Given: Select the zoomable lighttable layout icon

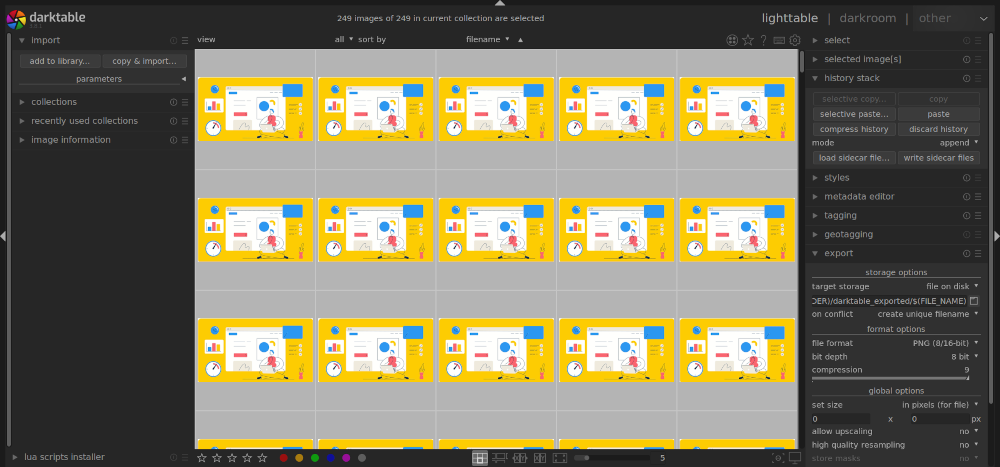Looking at the screenshot, I should 500,457.
